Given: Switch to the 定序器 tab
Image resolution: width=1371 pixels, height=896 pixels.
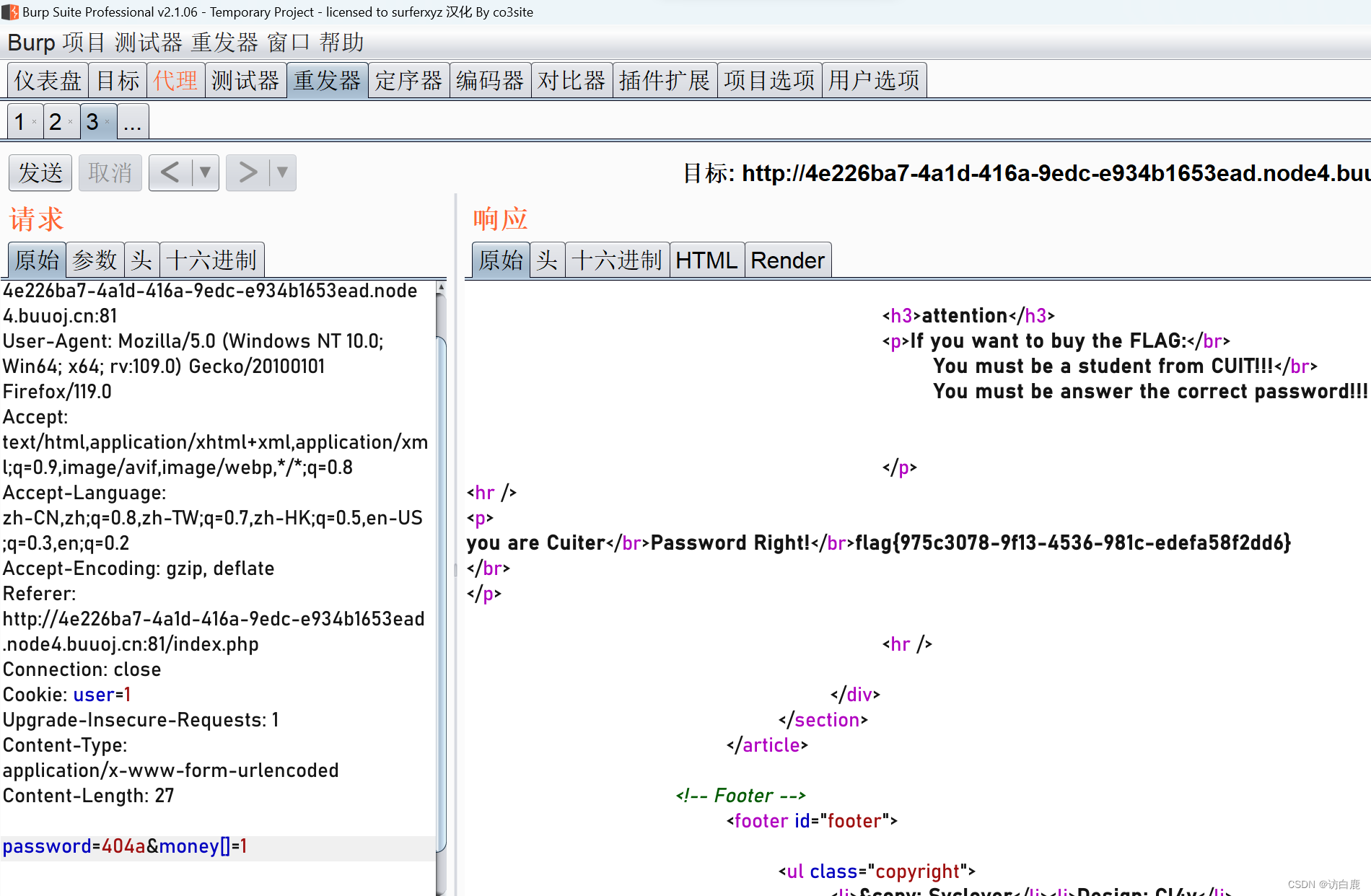Looking at the screenshot, I should [x=408, y=80].
